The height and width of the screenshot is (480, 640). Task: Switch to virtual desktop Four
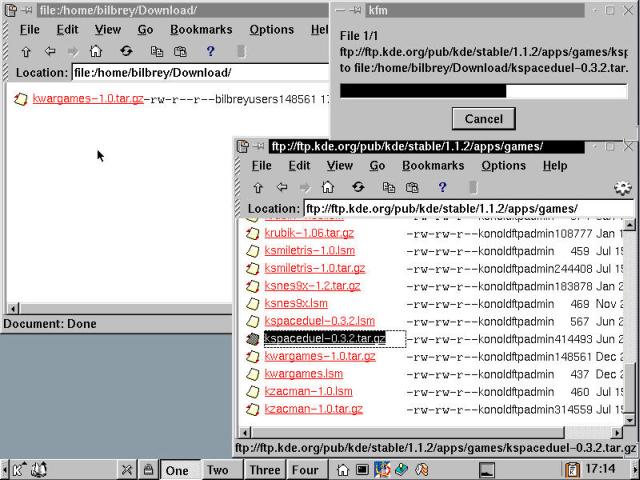pyautogui.click(x=305, y=470)
